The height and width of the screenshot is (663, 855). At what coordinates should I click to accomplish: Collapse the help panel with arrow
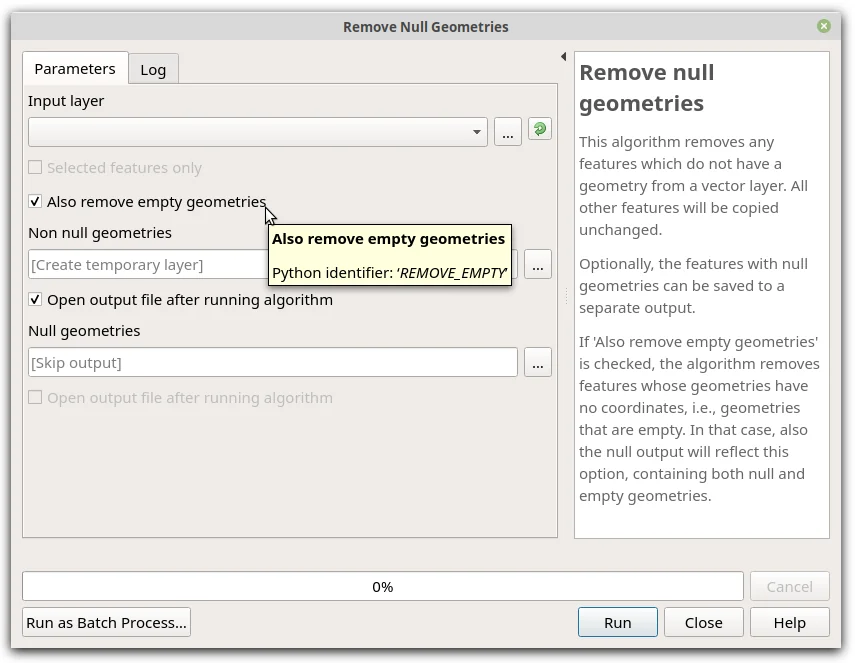point(563,57)
